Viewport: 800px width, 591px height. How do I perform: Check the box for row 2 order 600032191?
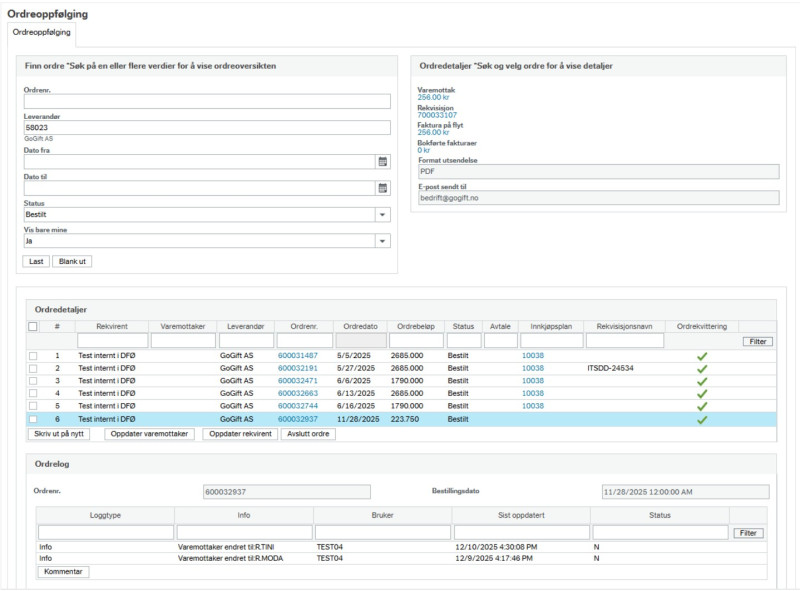[x=33, y=368]
